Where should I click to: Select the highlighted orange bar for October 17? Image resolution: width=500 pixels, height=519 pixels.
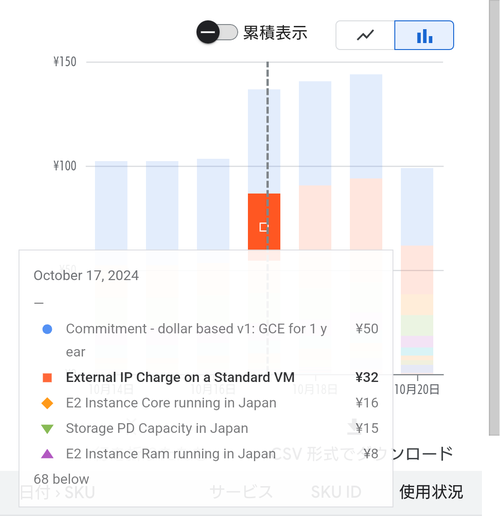[x=264, y=221]
